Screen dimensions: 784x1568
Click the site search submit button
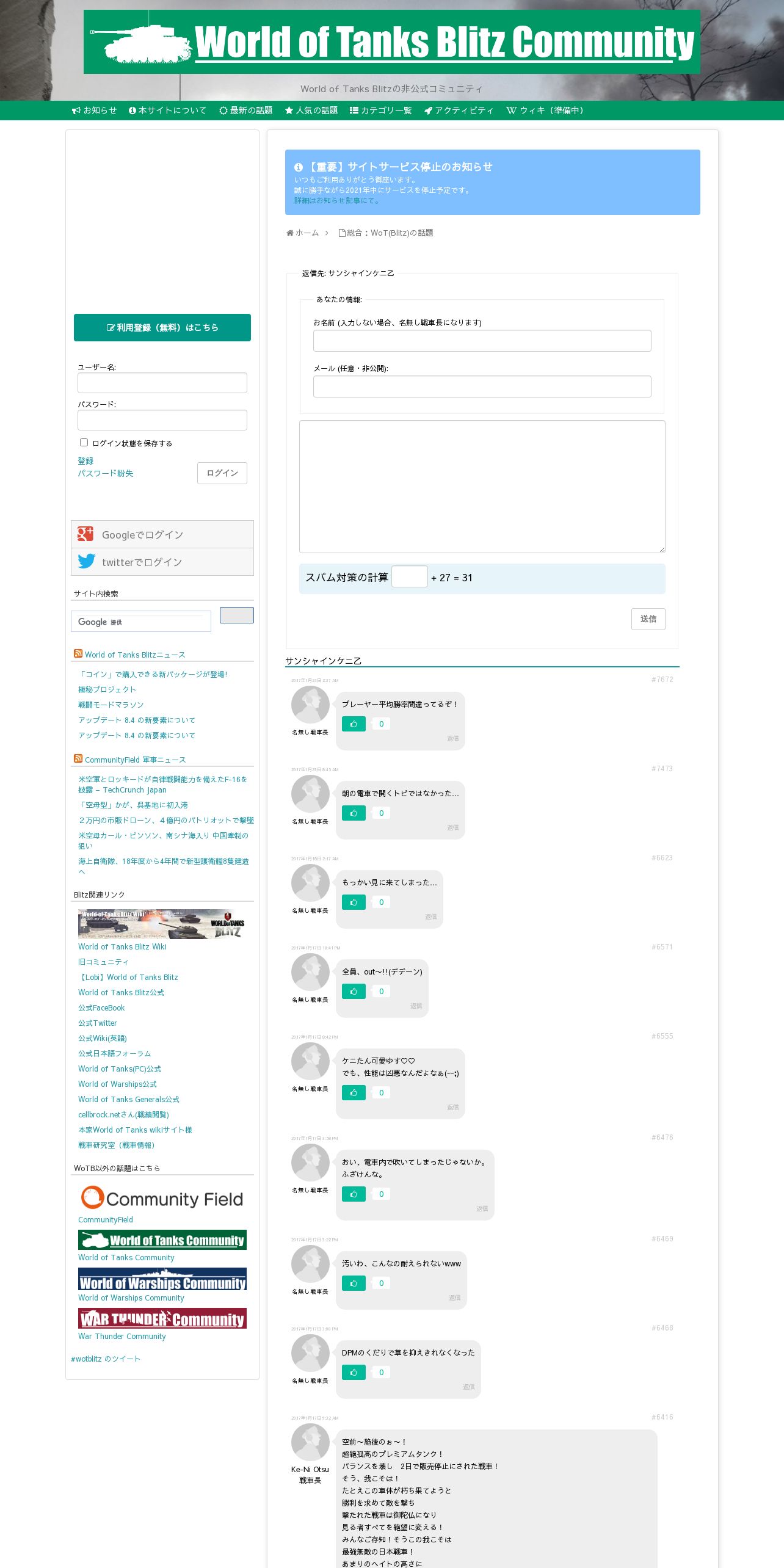point(237,615)
